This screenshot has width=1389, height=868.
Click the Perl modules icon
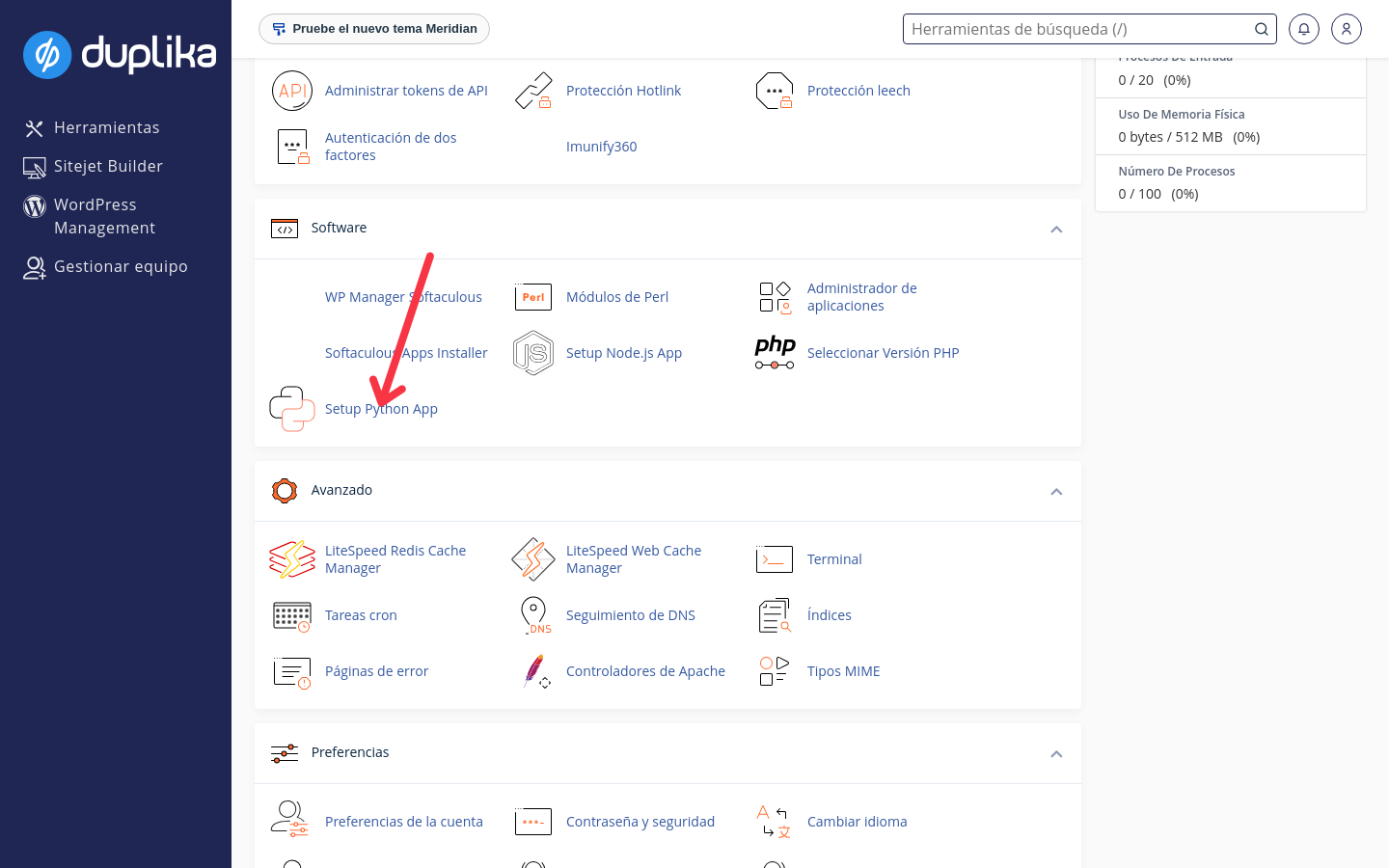tap(533, 297)
